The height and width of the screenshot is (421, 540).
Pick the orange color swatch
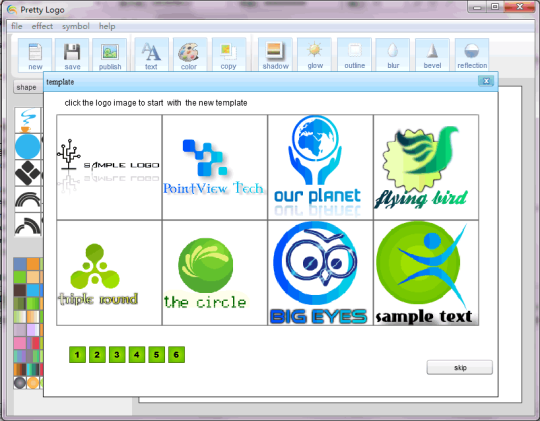(x=33, y=264)
